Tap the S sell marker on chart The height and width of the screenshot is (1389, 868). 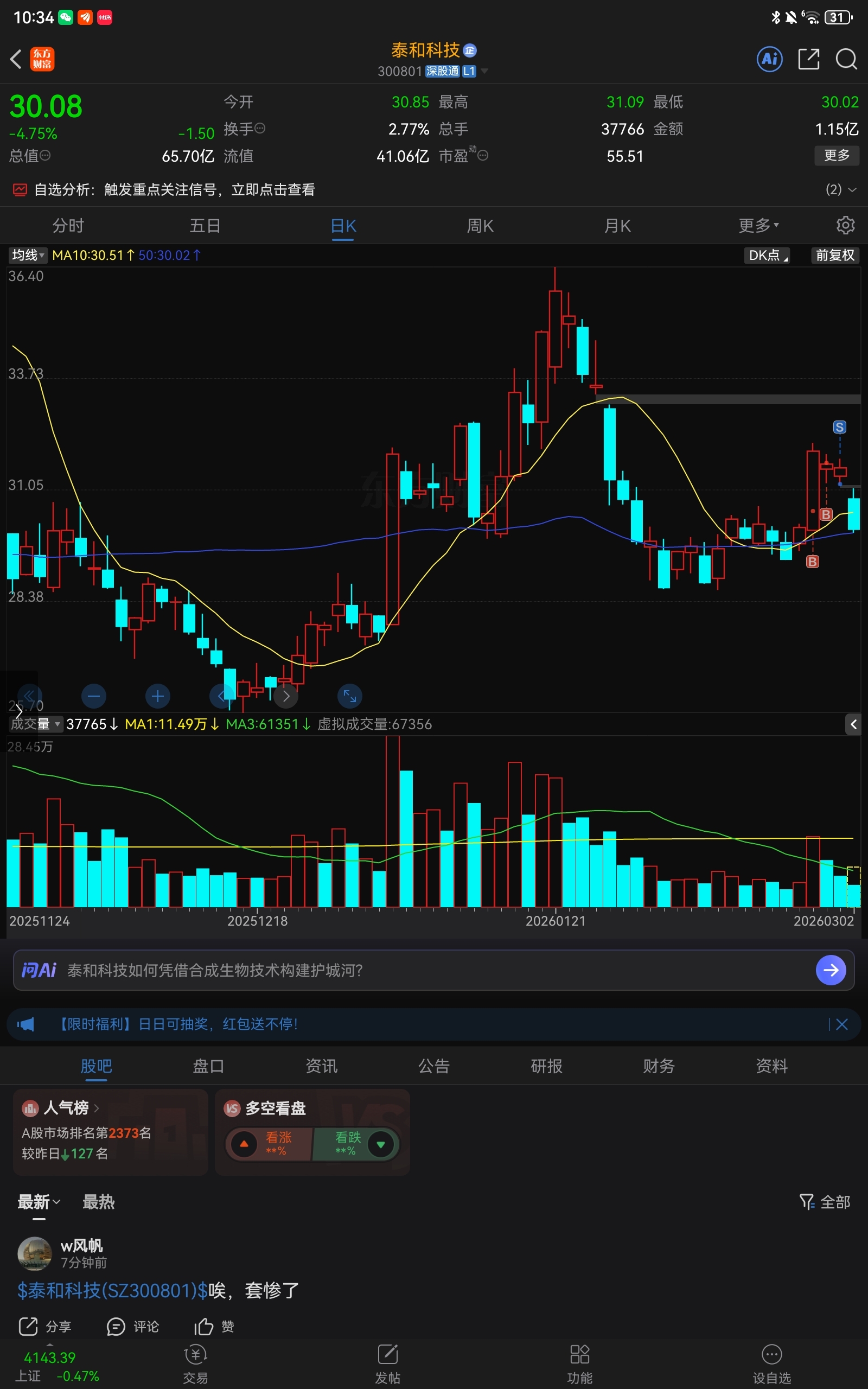[839, 427]
